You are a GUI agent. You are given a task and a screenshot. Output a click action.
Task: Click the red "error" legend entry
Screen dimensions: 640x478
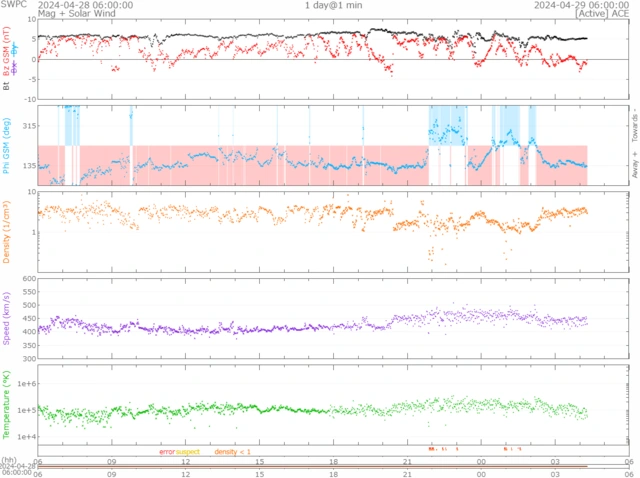coord(167,452)
